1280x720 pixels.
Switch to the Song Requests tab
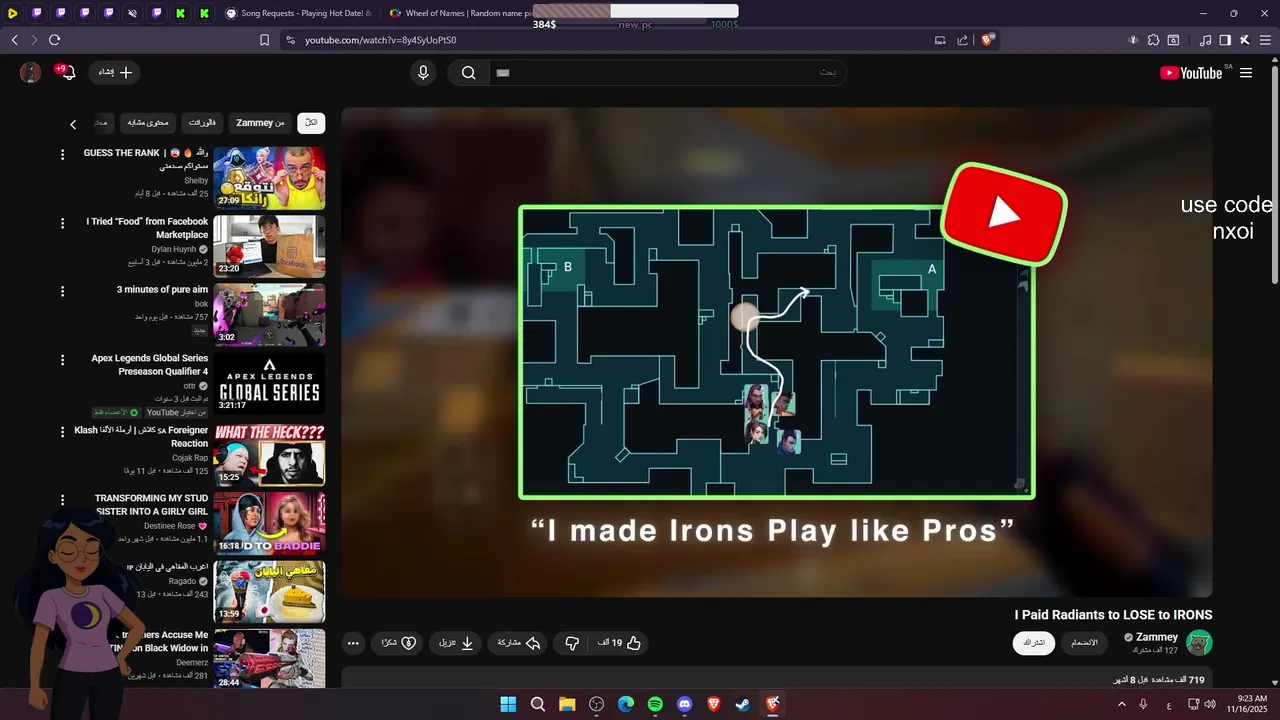point(298,13)
